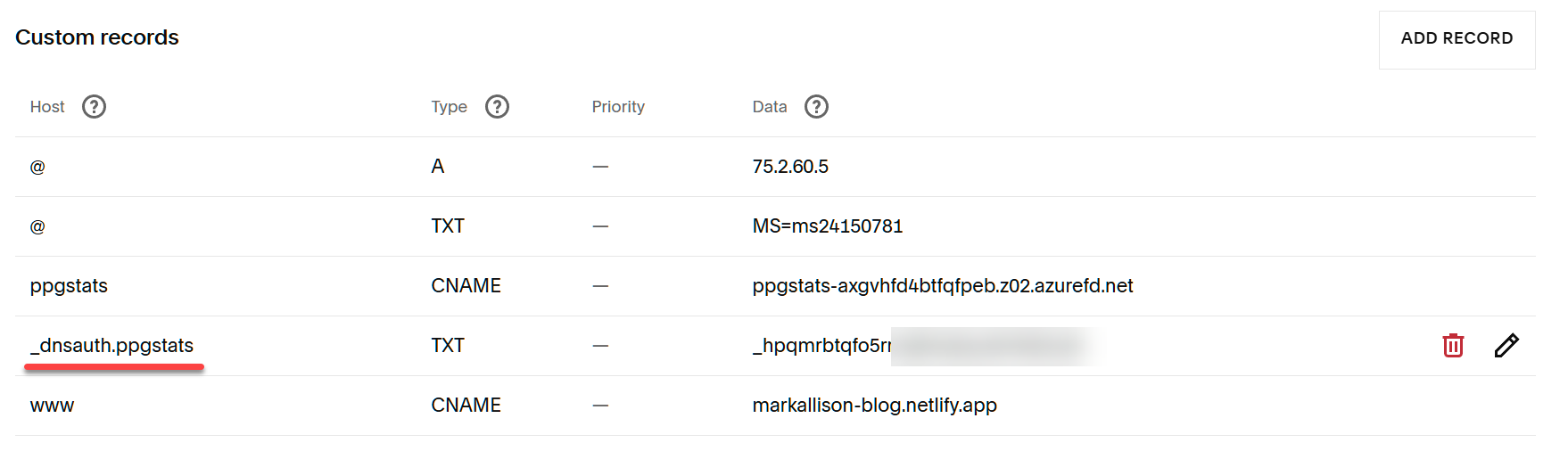Delete the _dnsauth.ppgstats TXT record
The height and width of the screenshot is (451, 1568).
tap(1453, 345)
